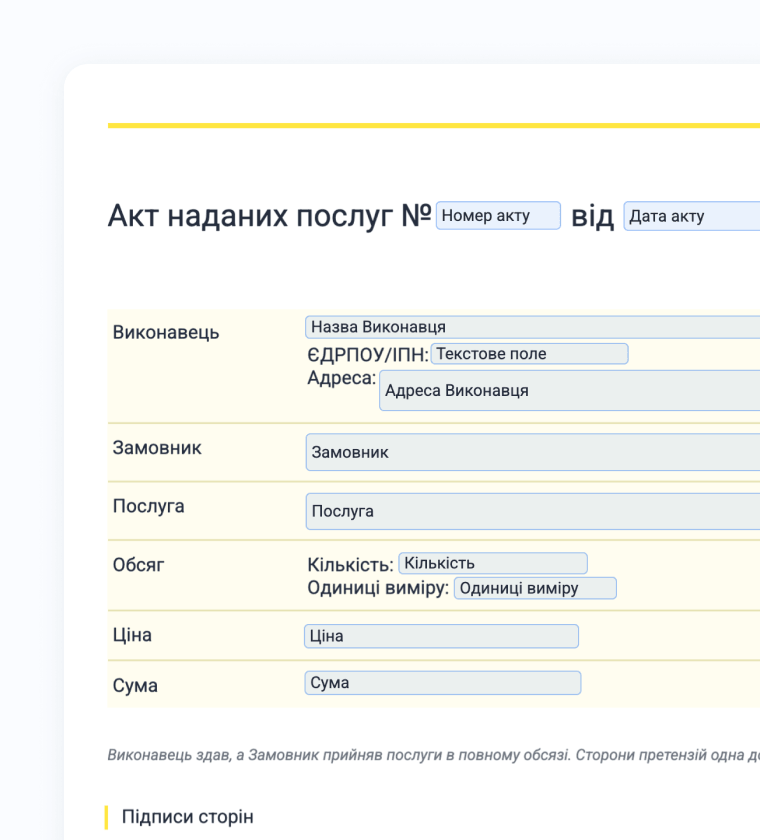Click the Сума row label
Screen dimensions: 760x840
[135, 686]
